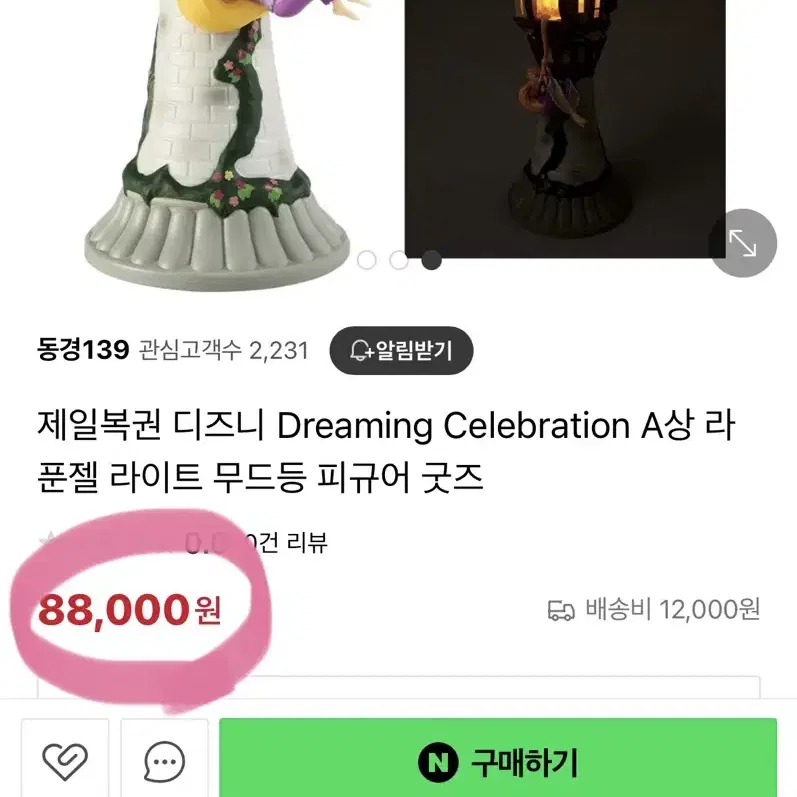Open the 0건 리뷰 reviews link

point(286,542)
